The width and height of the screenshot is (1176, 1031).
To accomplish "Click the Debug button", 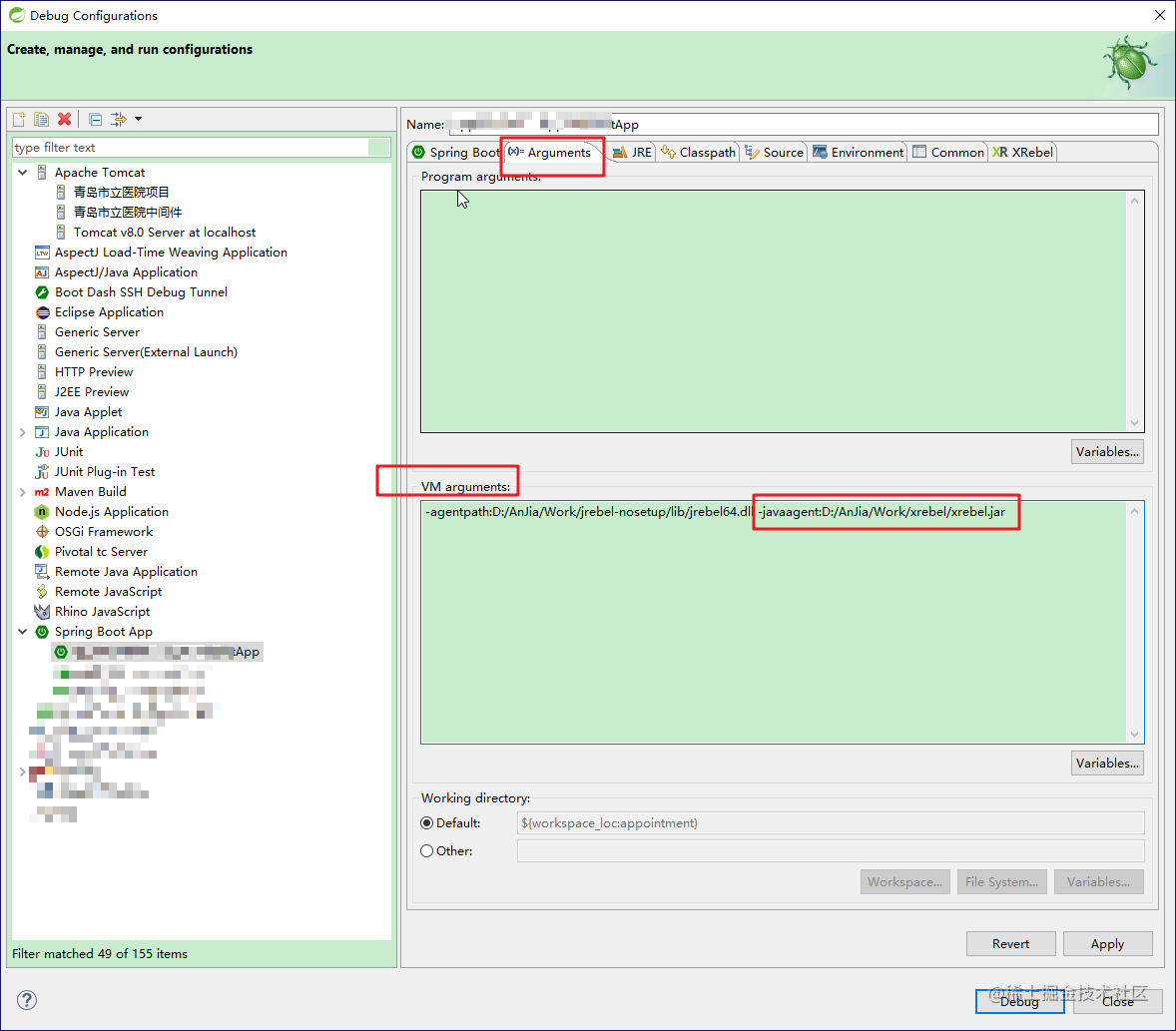I will coord(1019,1002).
